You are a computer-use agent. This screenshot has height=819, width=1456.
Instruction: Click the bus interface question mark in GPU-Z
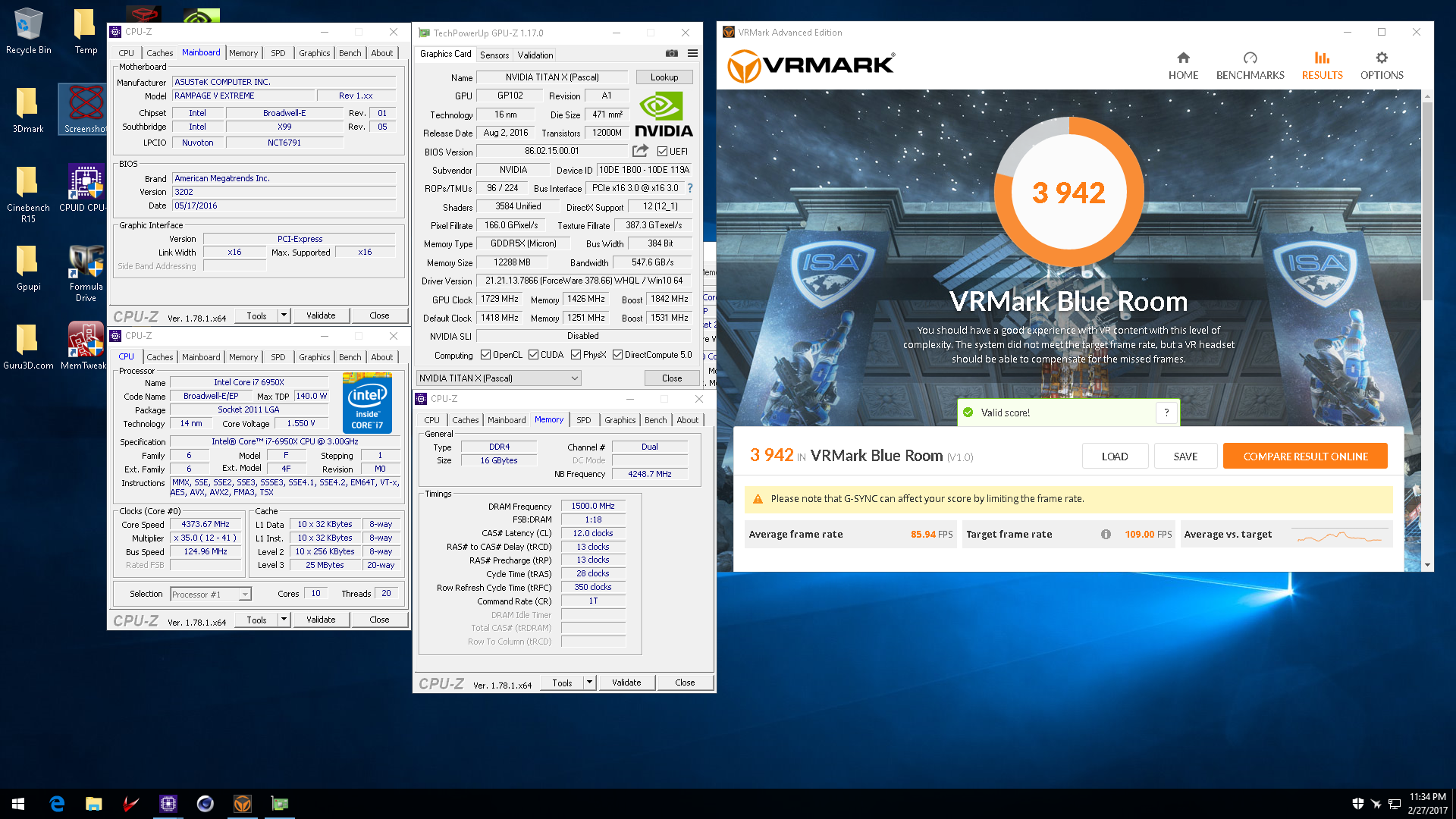pos(689,188)
